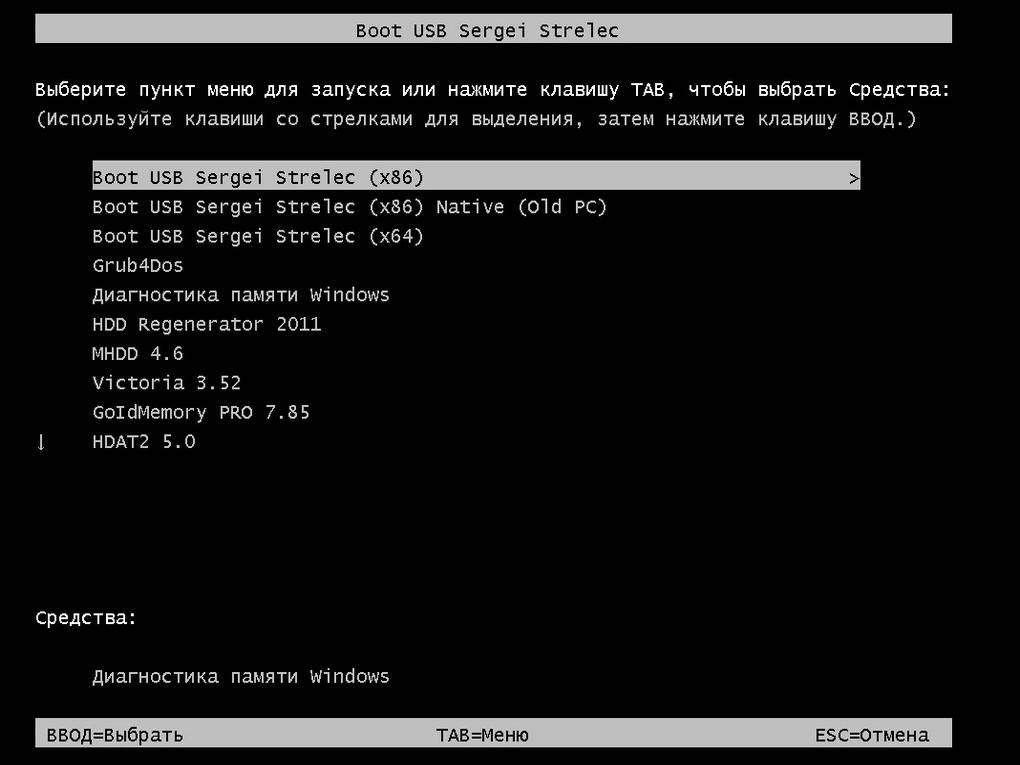Select MHDD 4.6 boot option
The width and height of the screenshot is (1020, 765).
tap(138, 353)
